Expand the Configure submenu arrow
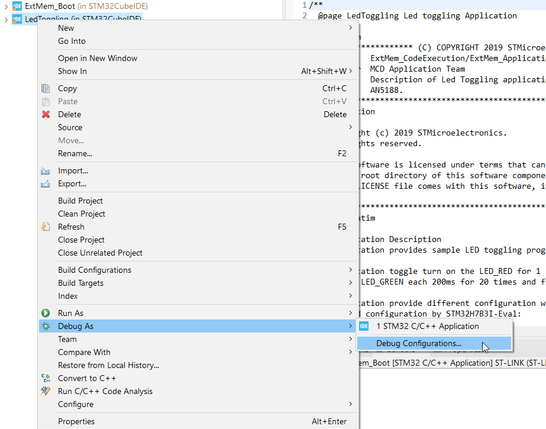Image resolution: width=546 pixels, height=429 pixels. pos(351,404)
